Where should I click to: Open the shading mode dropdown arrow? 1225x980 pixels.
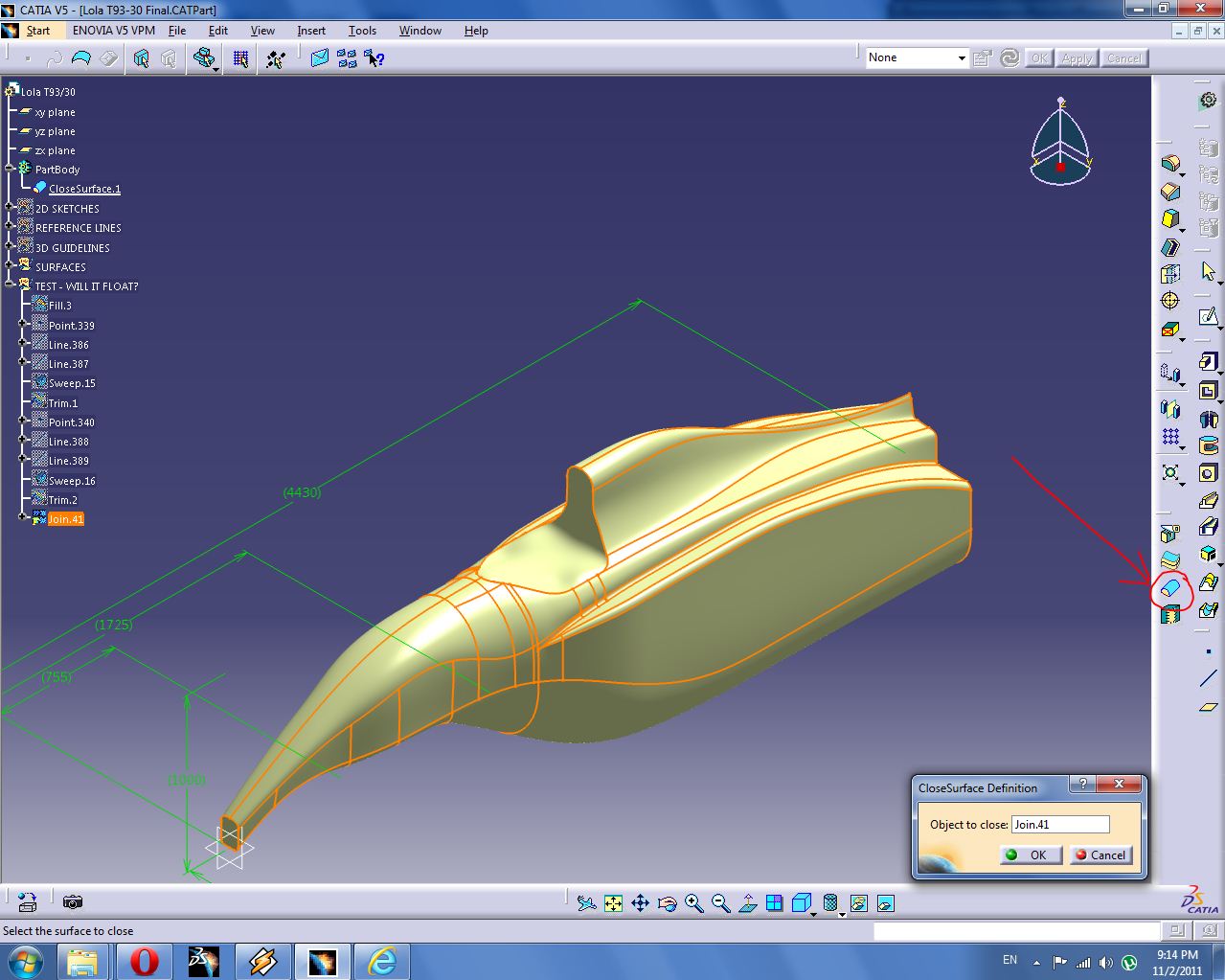842,914
